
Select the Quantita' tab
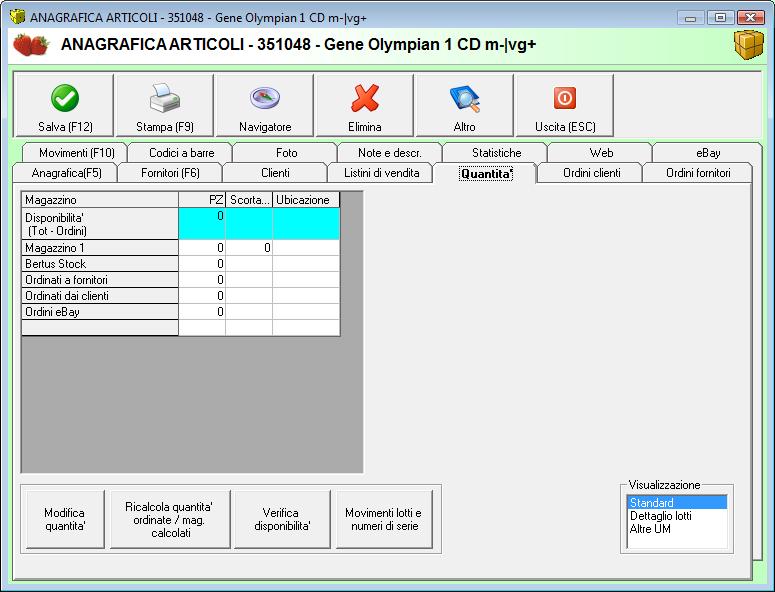486,173
